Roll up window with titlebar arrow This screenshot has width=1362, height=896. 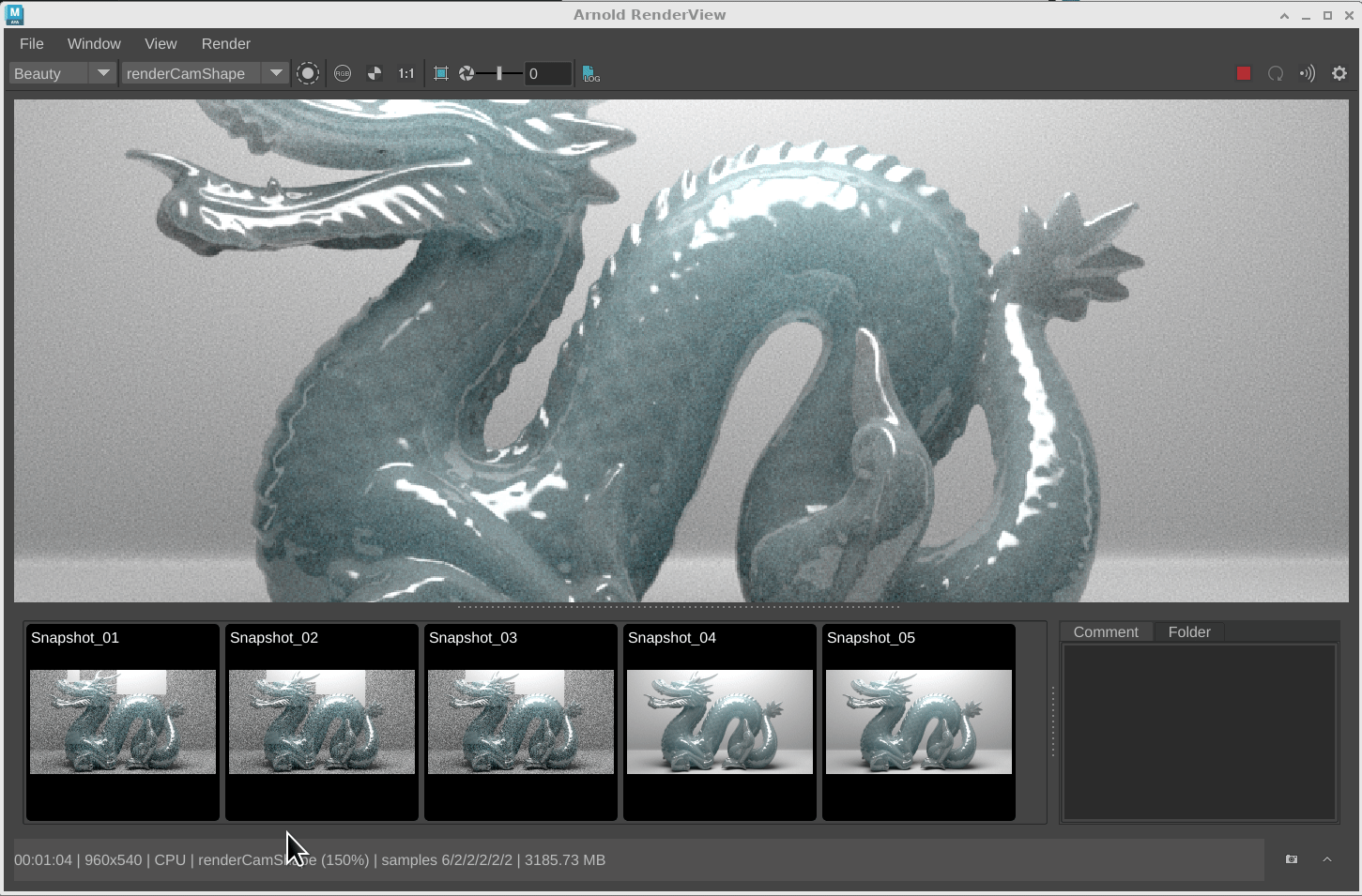pos(1284,15)
